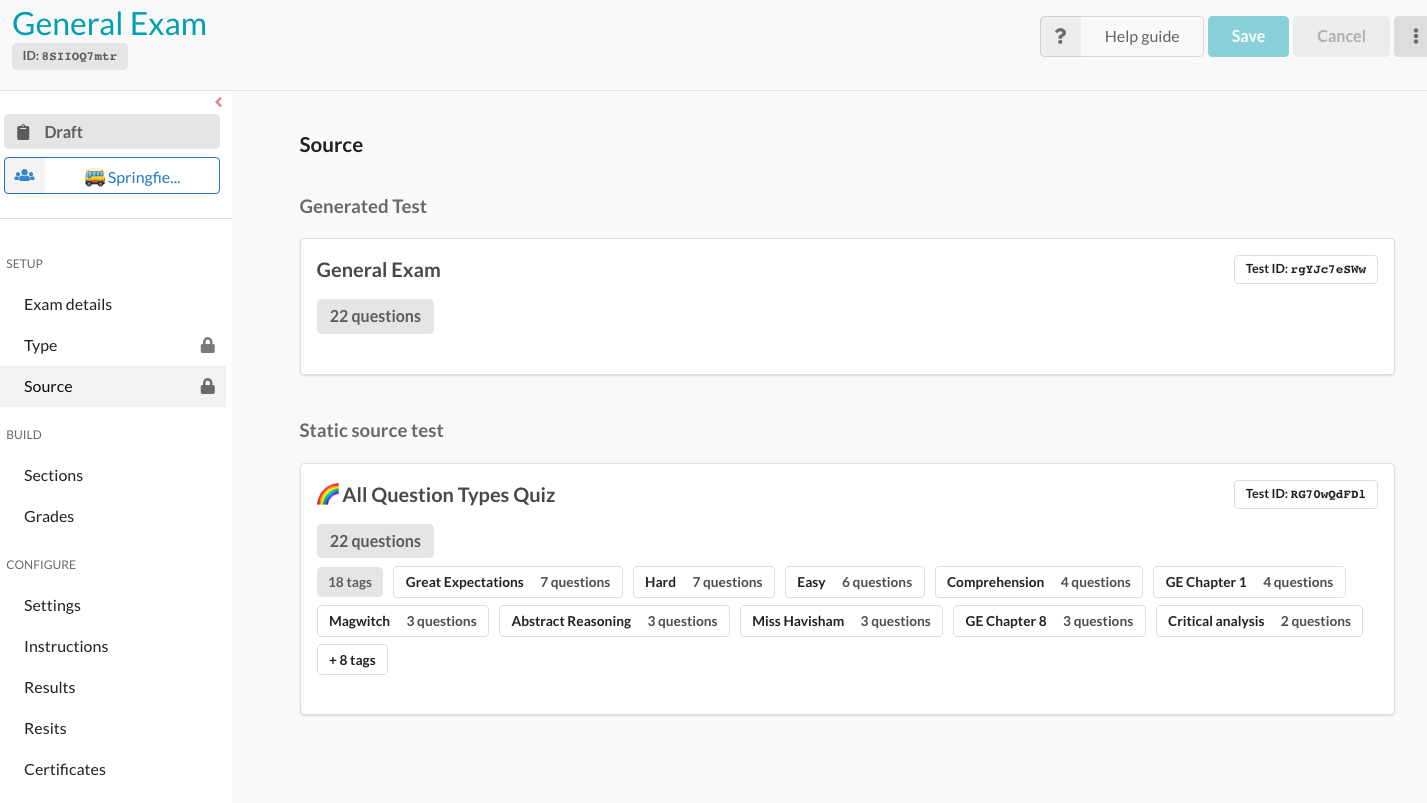Open the Springfield group selector

click(132, 177)
